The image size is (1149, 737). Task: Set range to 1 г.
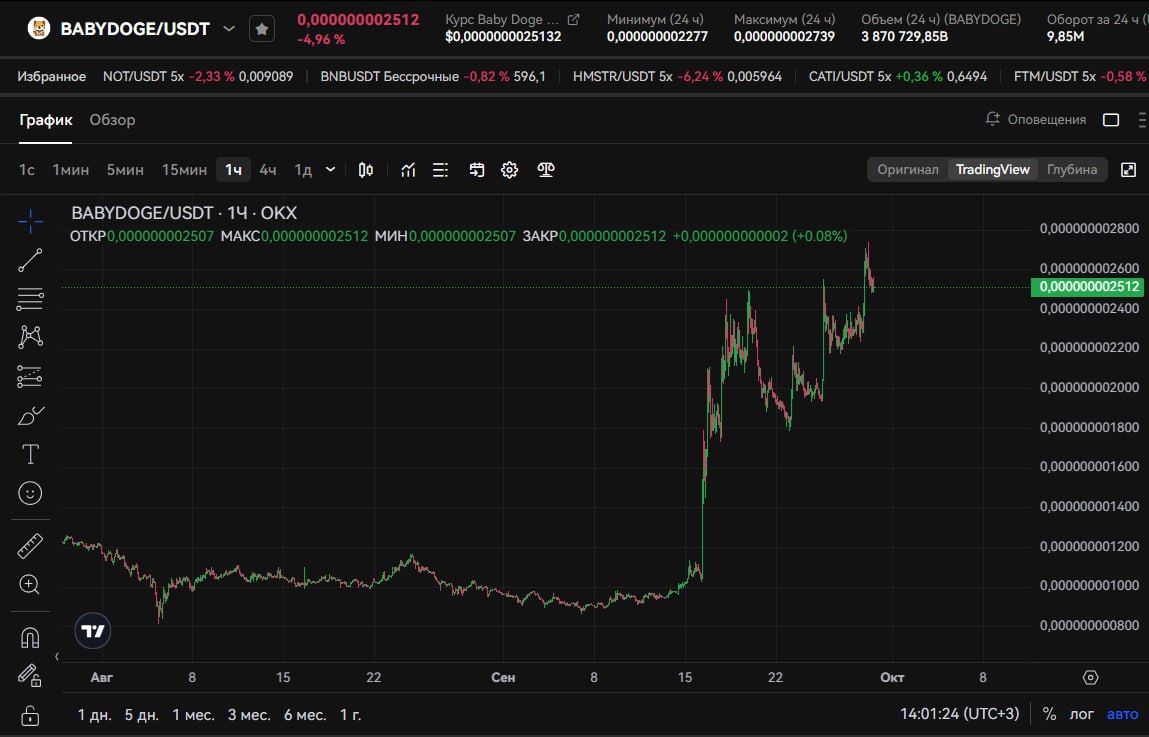point(350,714)
